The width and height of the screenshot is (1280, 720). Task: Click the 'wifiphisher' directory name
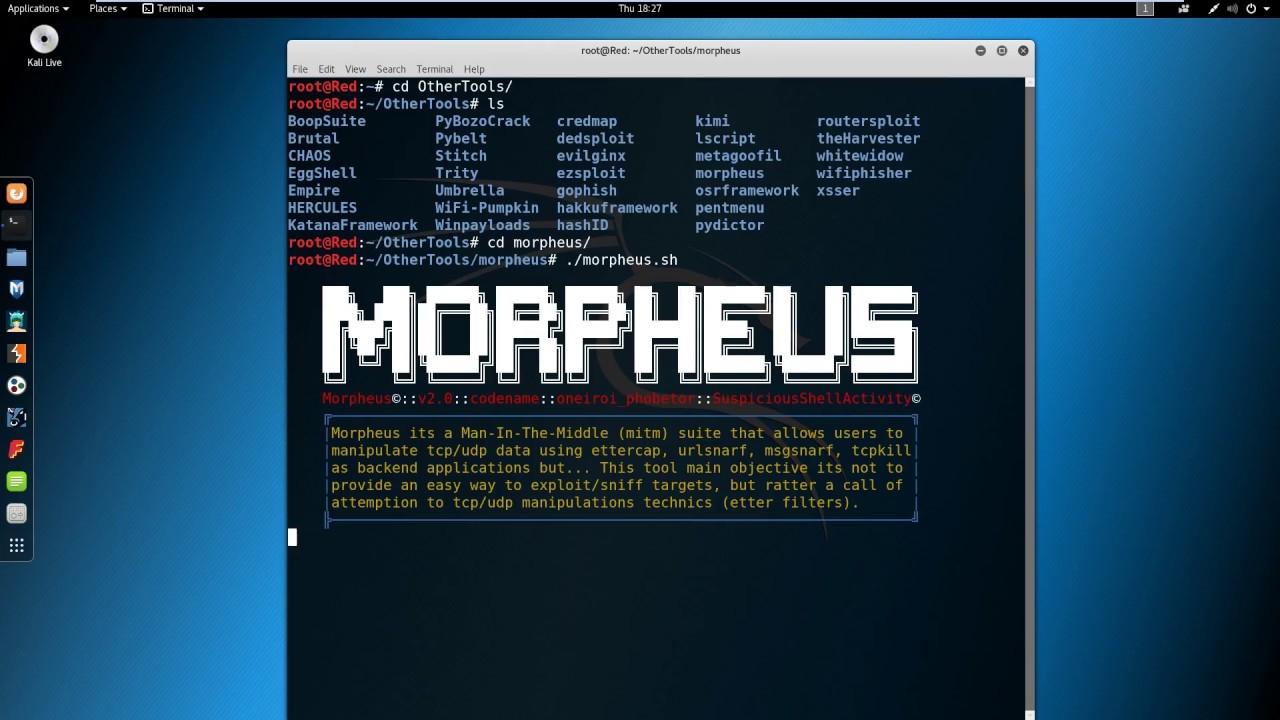tap(864, 173)
